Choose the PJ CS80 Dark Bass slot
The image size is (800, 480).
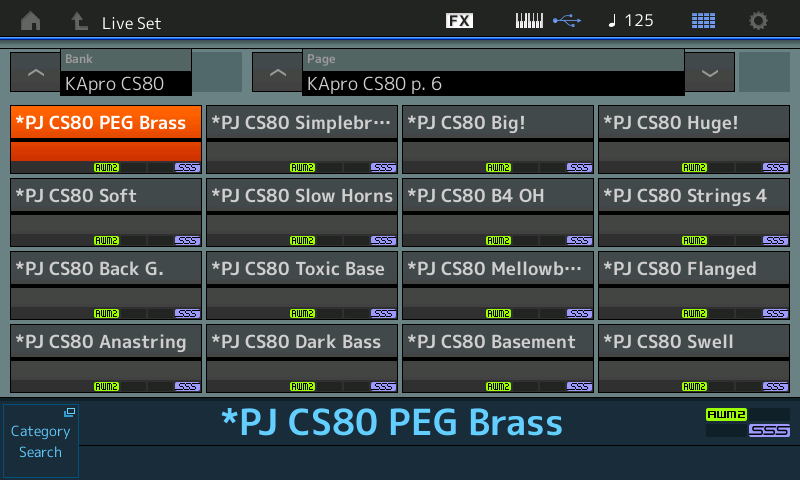tap(302, 358)
